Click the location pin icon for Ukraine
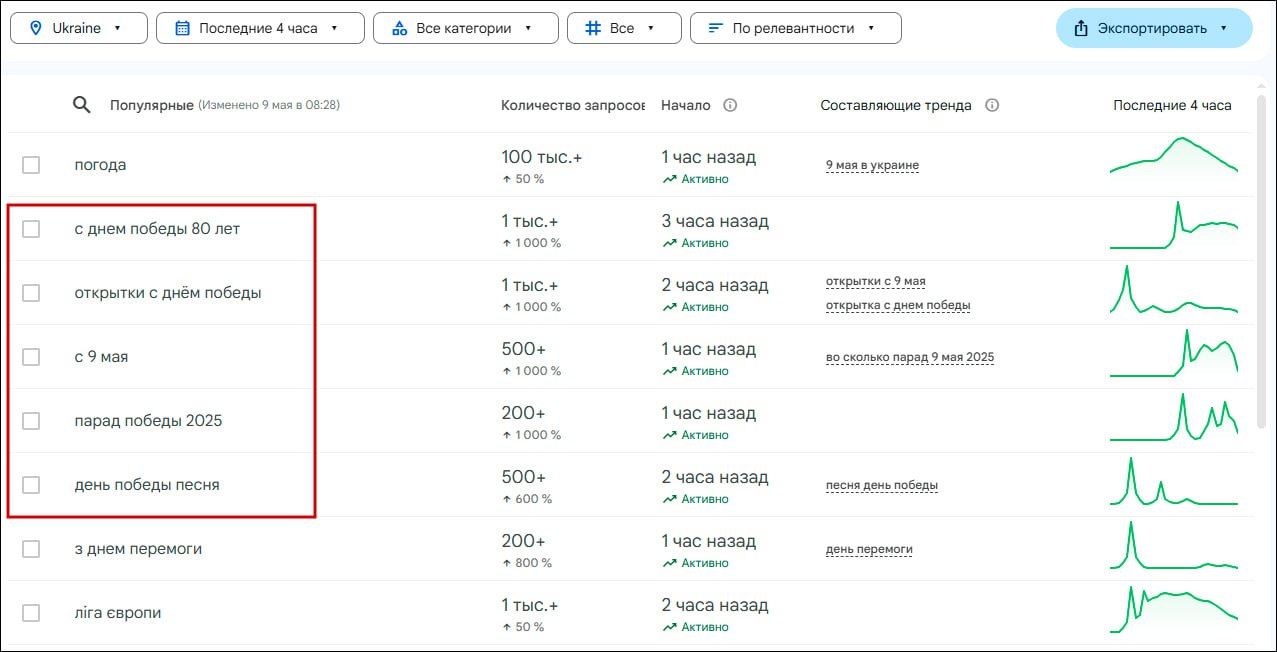The width and height of the screenshot is (1277, 652). point(36,28)
